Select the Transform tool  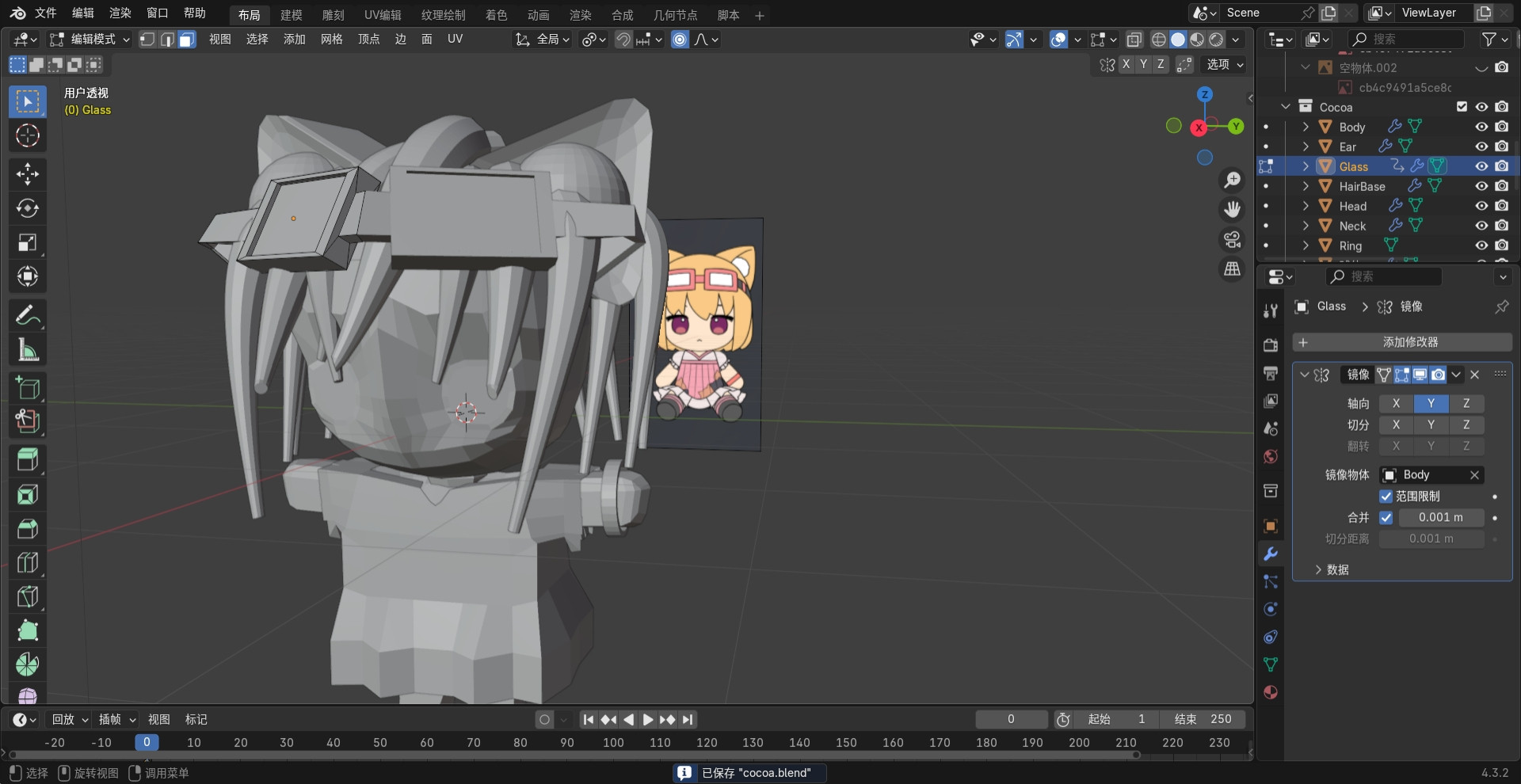[28, 276]
